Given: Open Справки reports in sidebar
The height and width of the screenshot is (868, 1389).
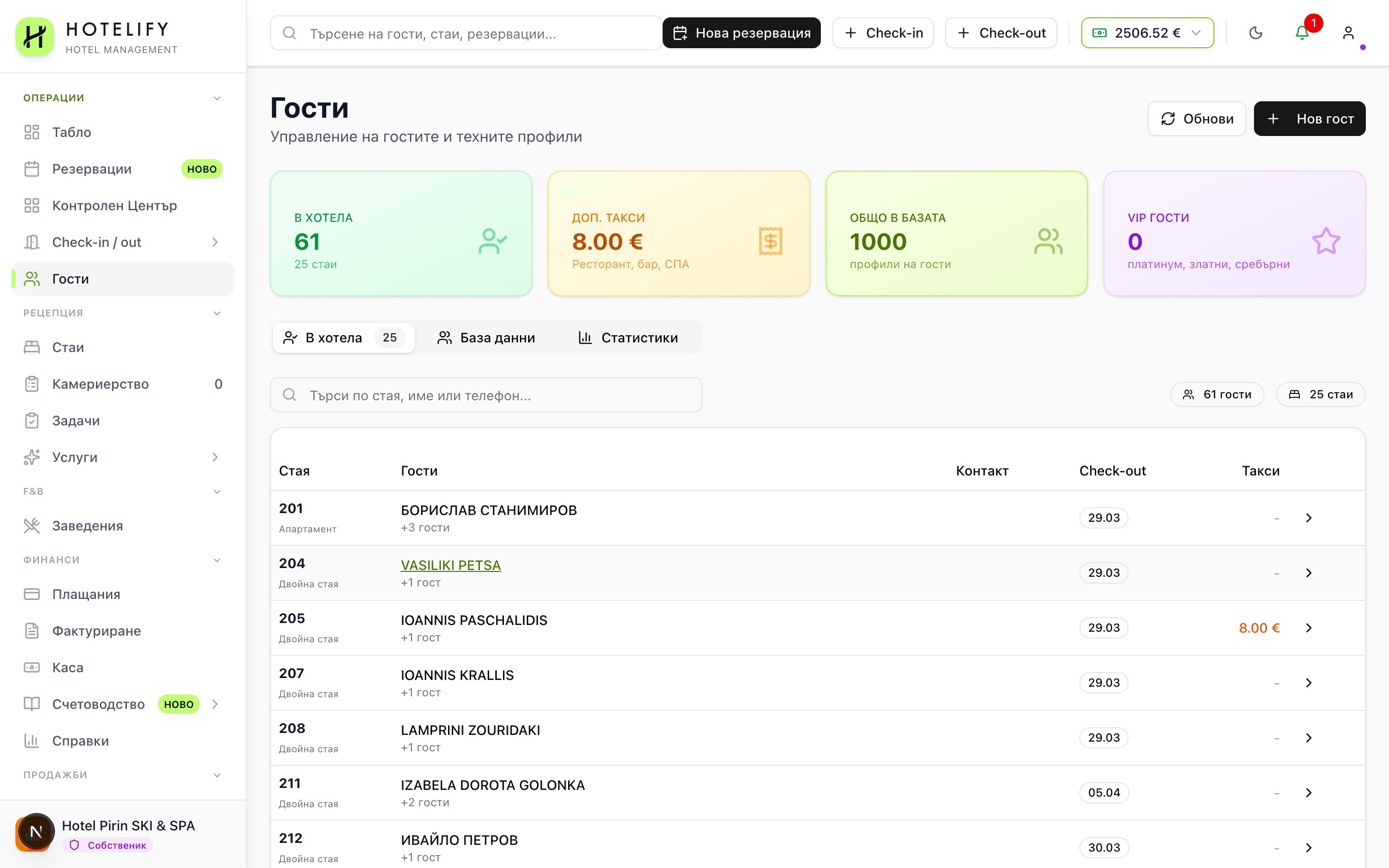Looking at the screenshot, I should pyautogui.click(x=81, y=741).
